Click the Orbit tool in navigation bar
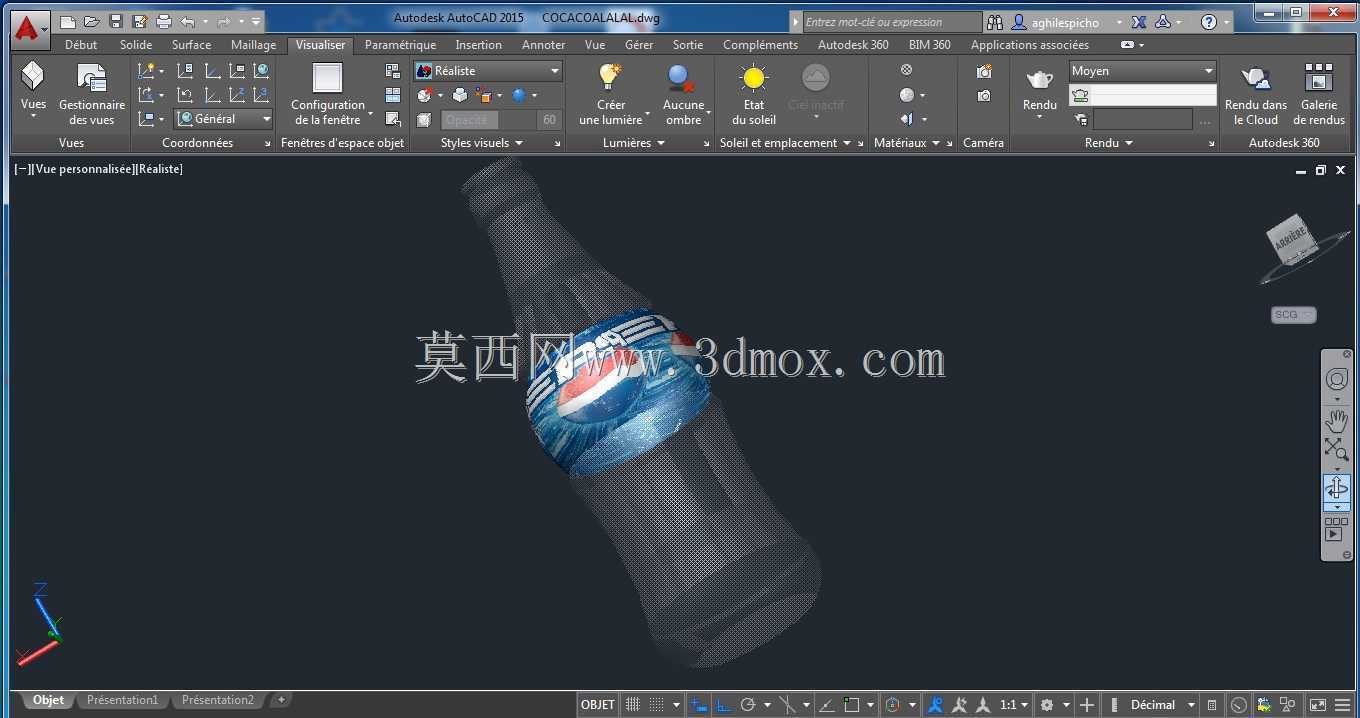The width and height of the screenshot is (1360, 718). tap(1337, 488)
